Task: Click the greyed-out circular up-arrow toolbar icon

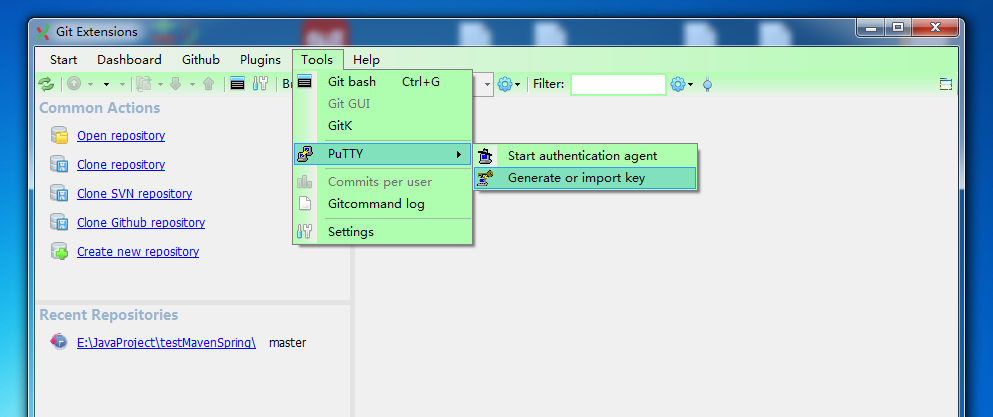Action: tap(75, 84)
